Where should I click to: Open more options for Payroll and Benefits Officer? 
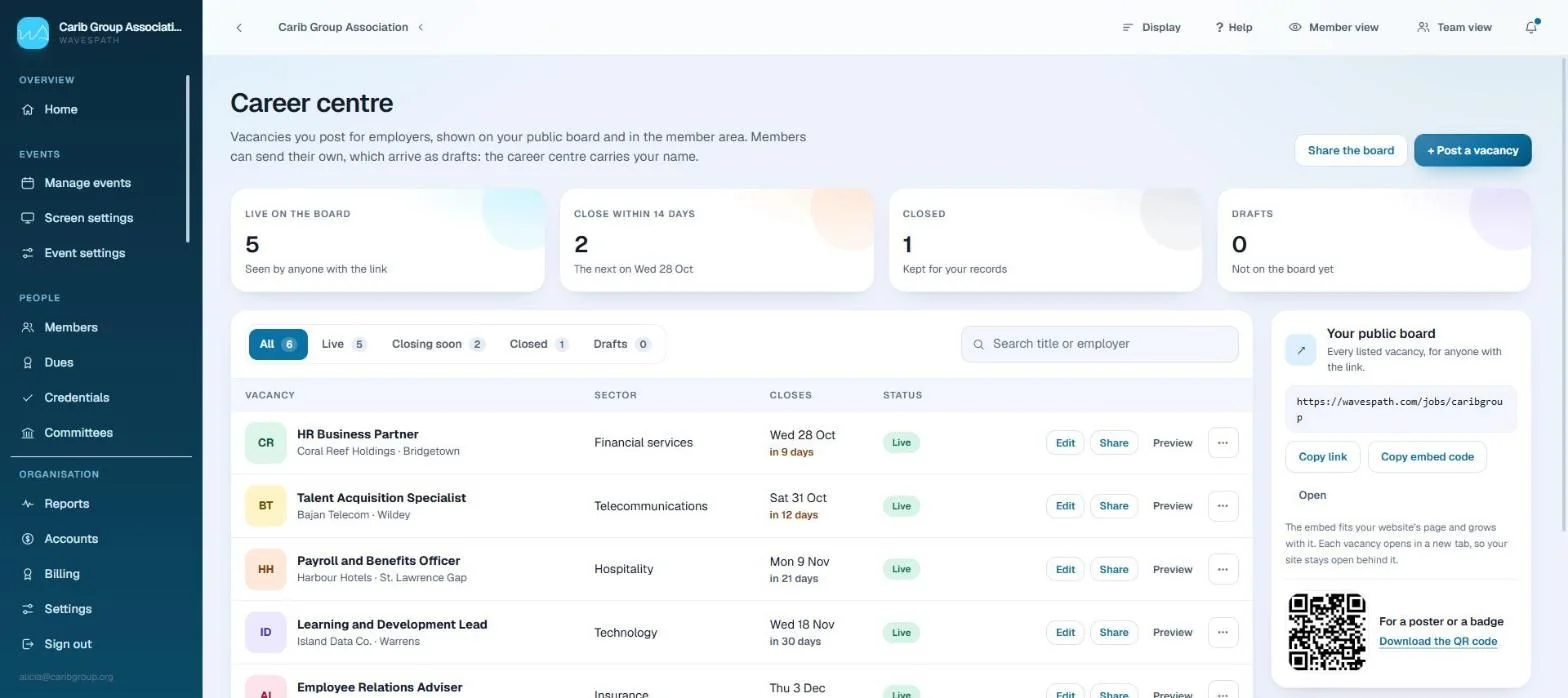click(1223, 569)
